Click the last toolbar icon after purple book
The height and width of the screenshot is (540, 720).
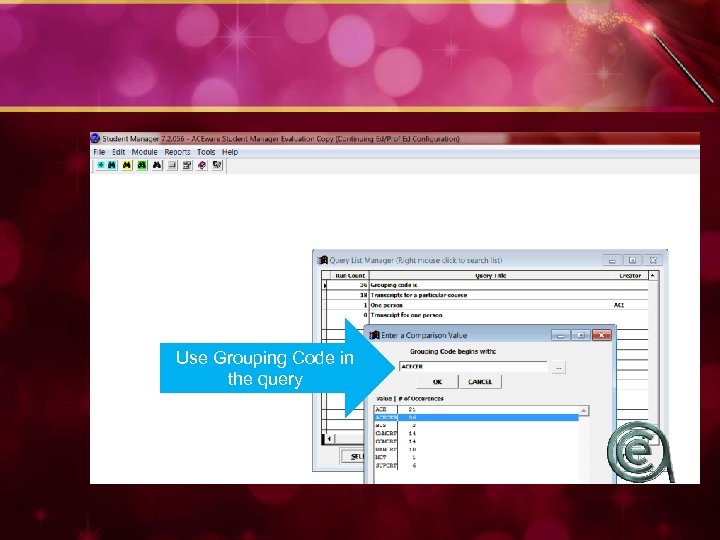click(x=217, y=165)
